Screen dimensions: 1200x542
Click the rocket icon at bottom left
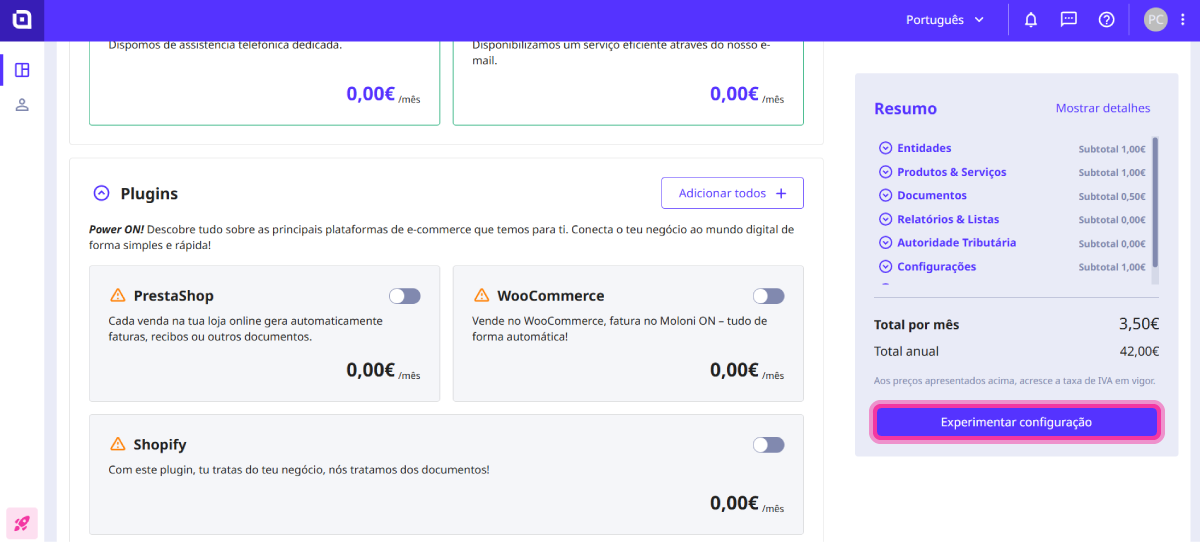click(22, 523)
